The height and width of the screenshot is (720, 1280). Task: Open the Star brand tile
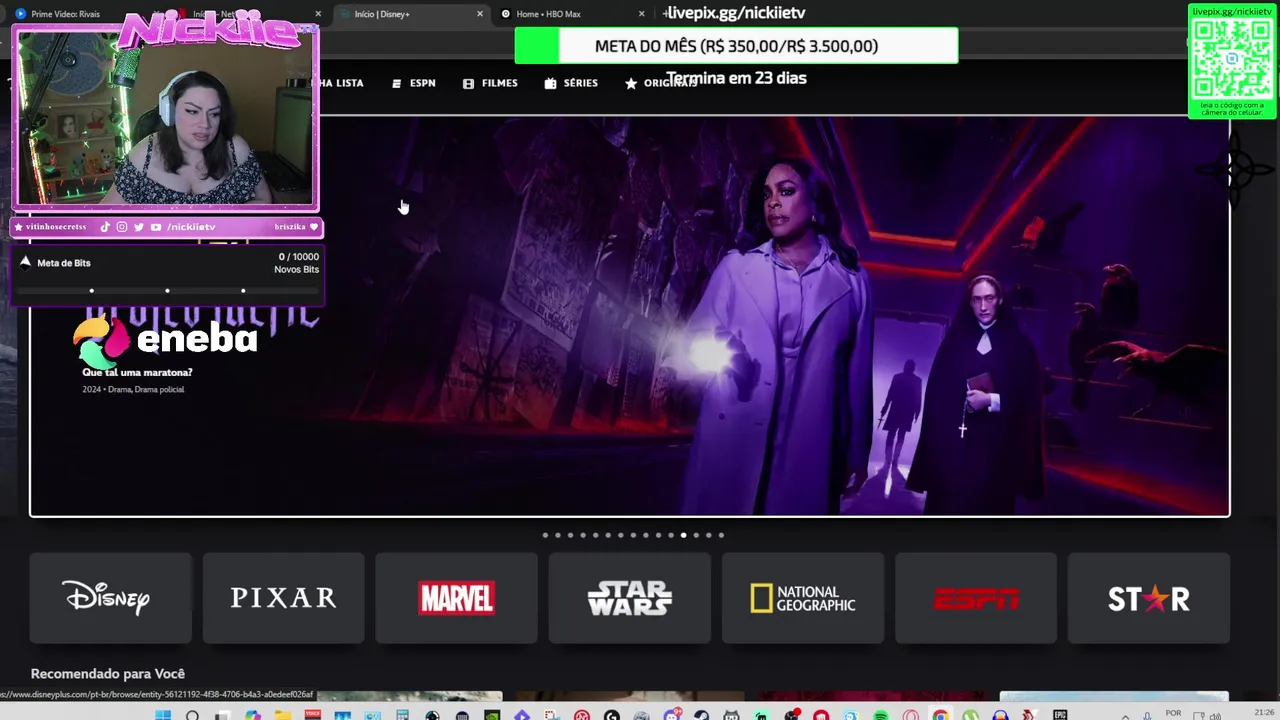(x=1148, y=598)
